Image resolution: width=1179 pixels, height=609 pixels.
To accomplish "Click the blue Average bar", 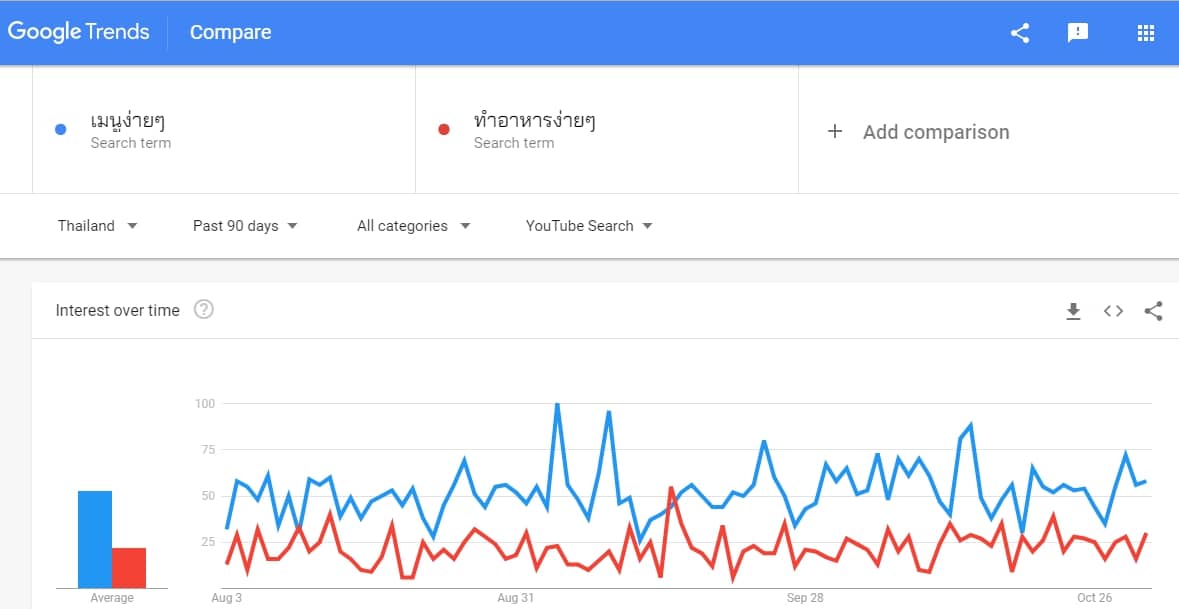I will (x=95, y=538).
